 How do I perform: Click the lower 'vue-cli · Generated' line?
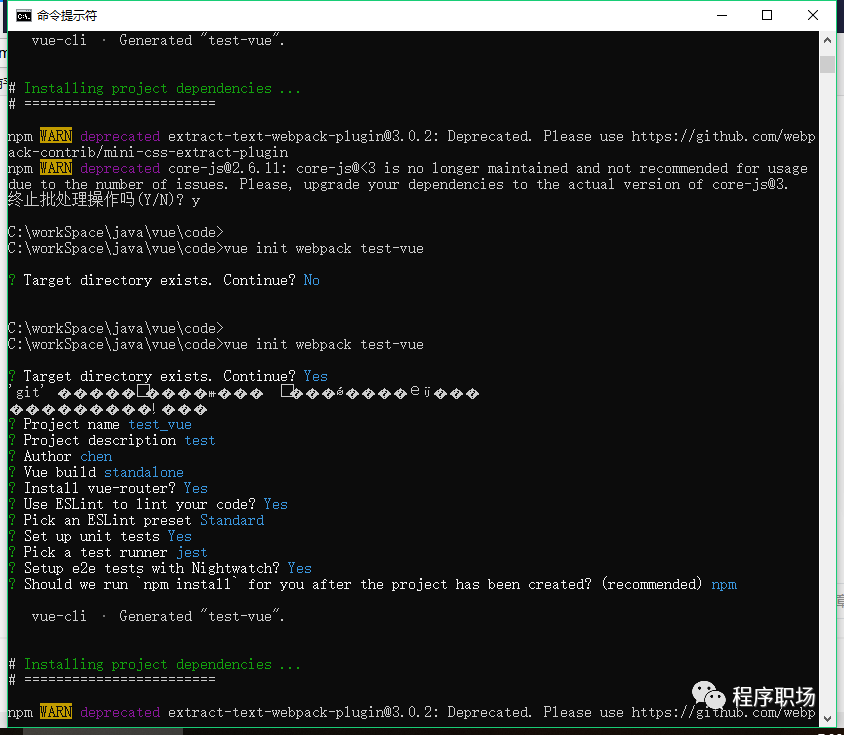pos(158,616)
